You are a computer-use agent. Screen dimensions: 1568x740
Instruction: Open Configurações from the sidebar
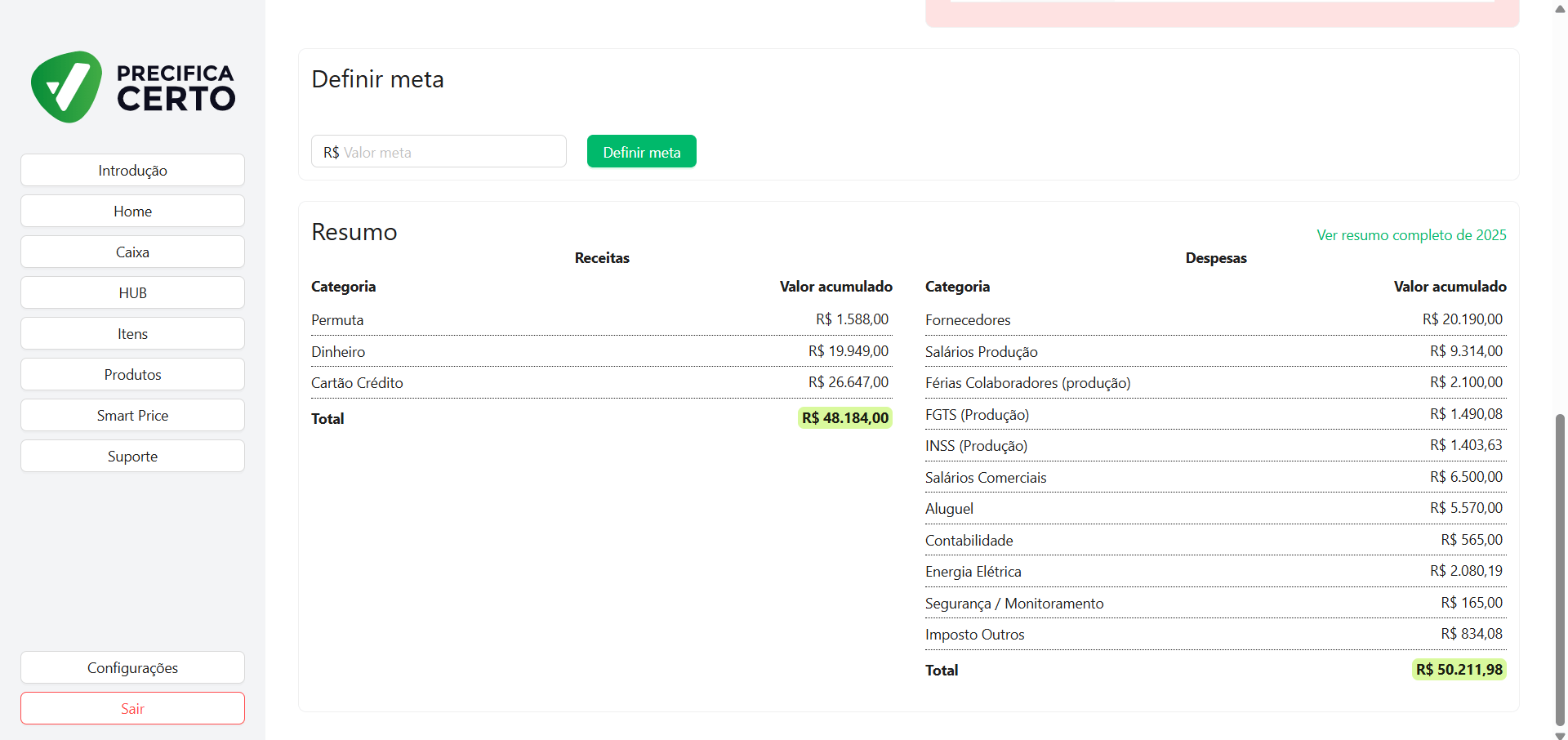[132, 667]
